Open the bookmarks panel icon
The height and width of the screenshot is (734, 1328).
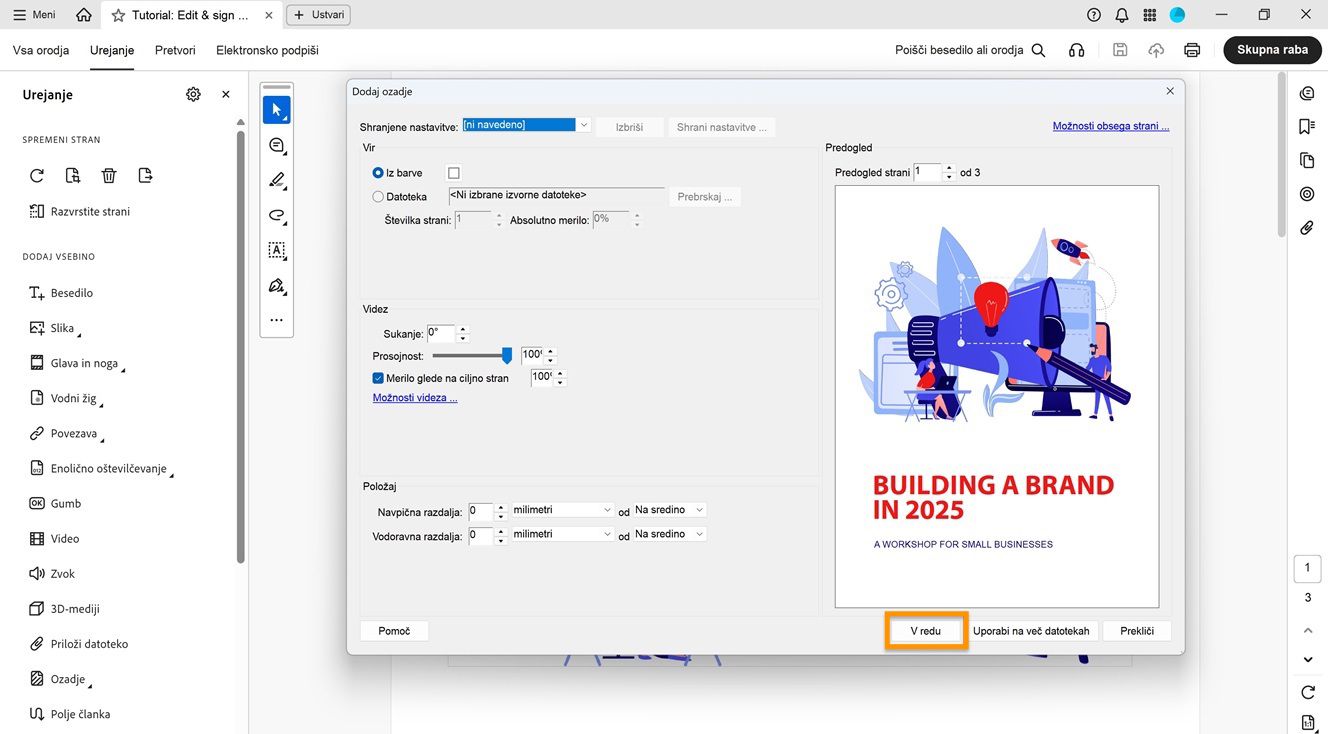(x=1307, y=126)
